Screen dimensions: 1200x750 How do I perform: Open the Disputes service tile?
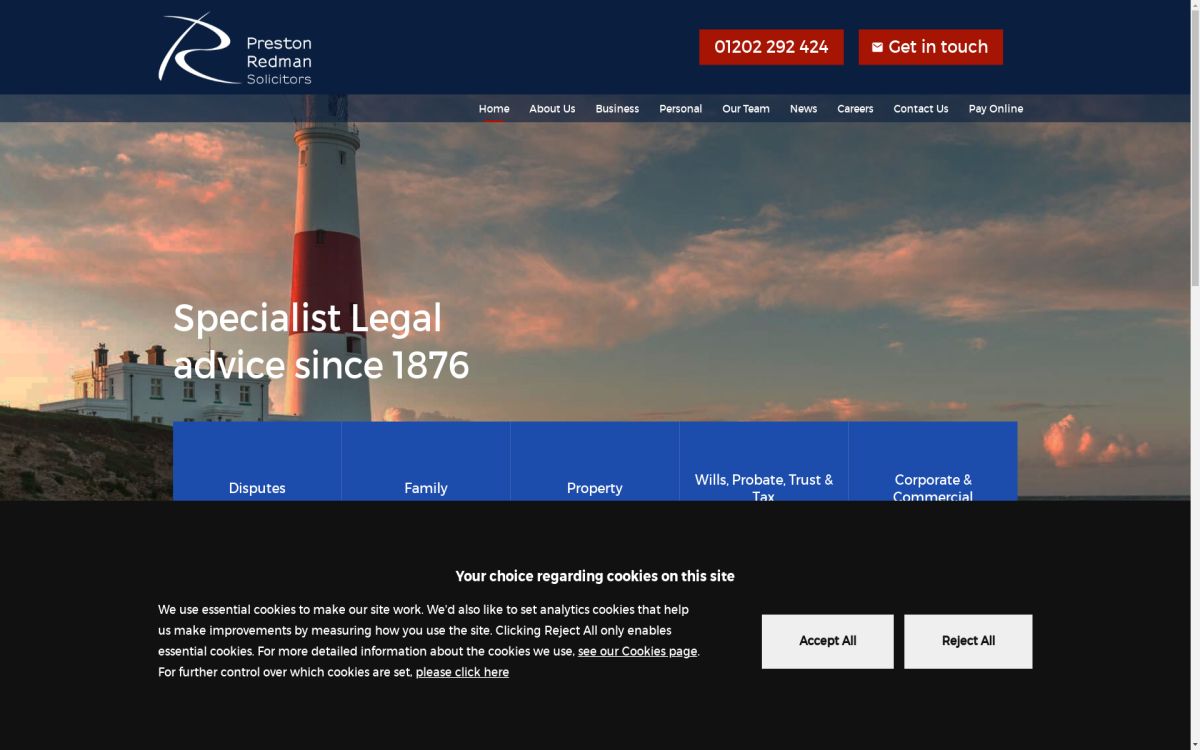click(x=257, y=470)
